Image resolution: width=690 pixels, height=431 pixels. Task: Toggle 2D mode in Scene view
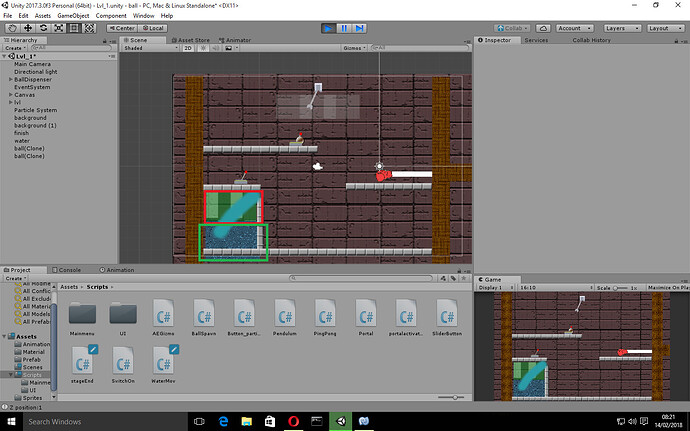(186, 47)
